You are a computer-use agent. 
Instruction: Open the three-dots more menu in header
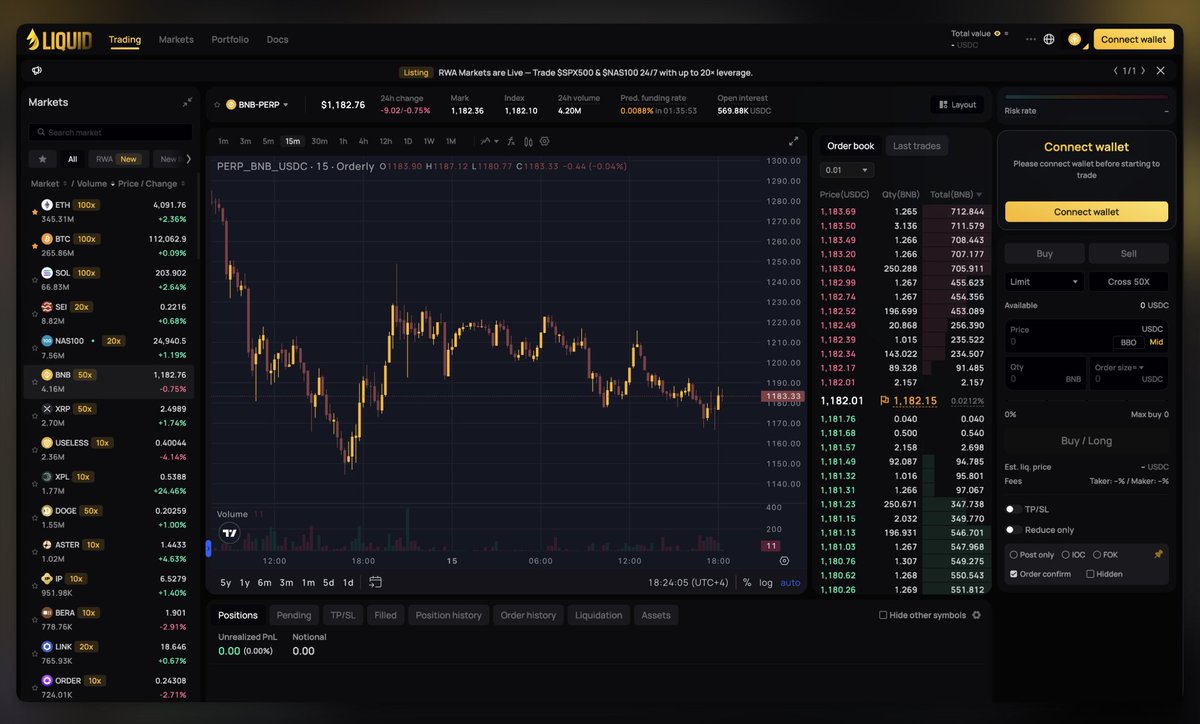(1031, 40)
